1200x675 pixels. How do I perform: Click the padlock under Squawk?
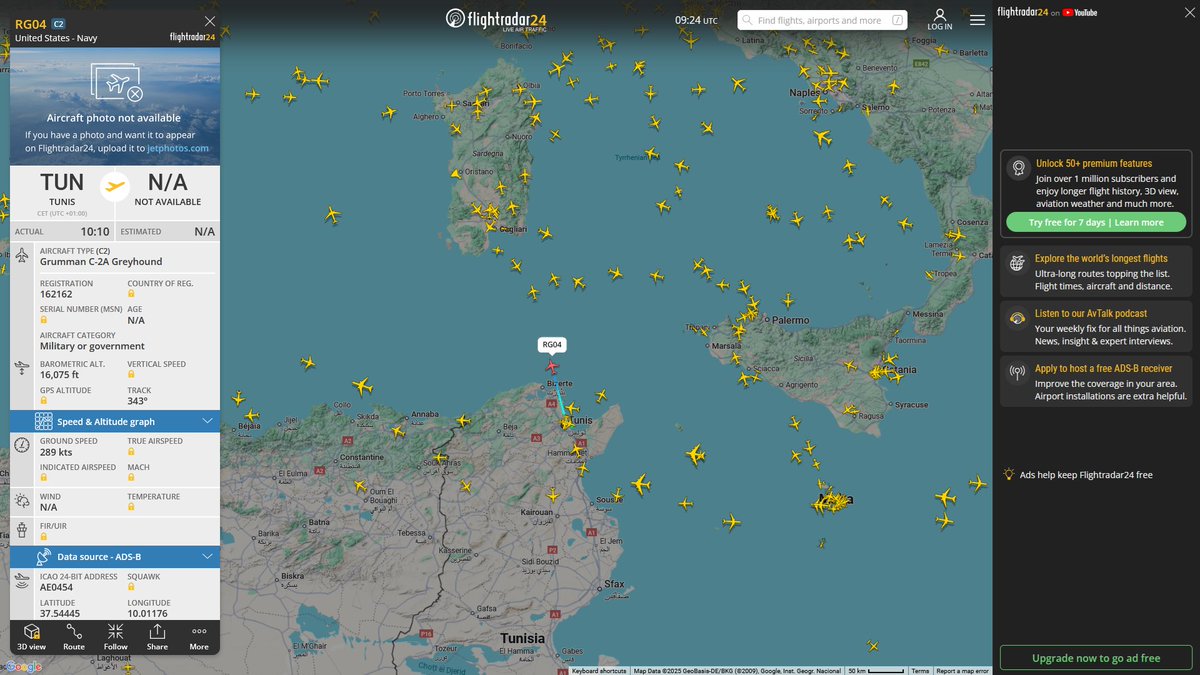[131, 588]
